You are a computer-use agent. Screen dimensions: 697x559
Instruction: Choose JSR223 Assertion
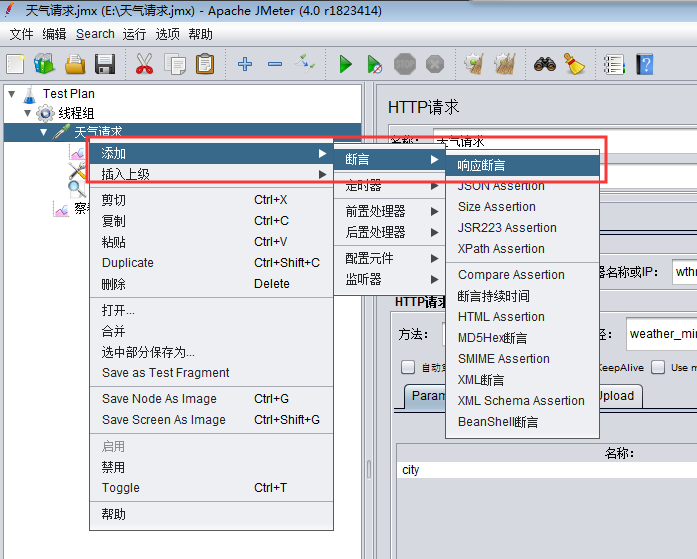point(522,228)
